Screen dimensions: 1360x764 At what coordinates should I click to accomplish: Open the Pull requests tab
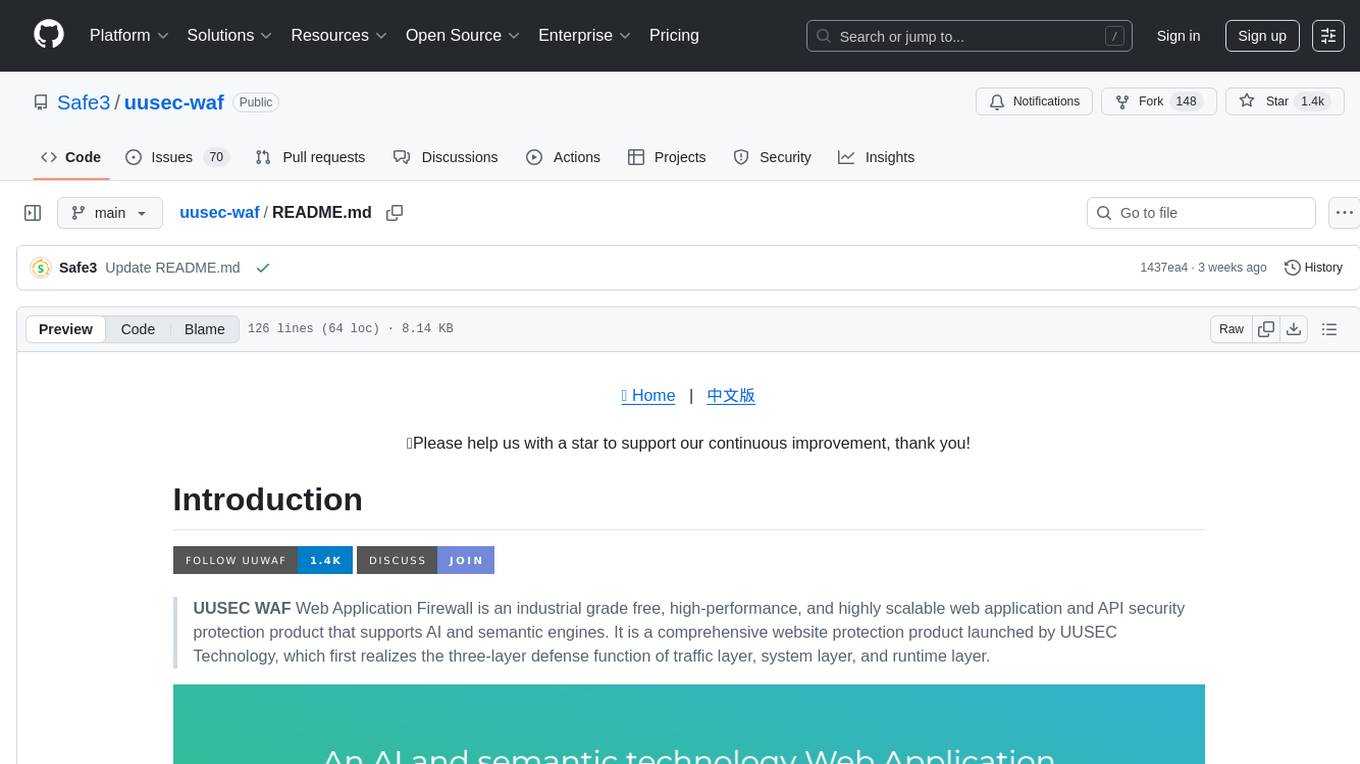[310, 157]
